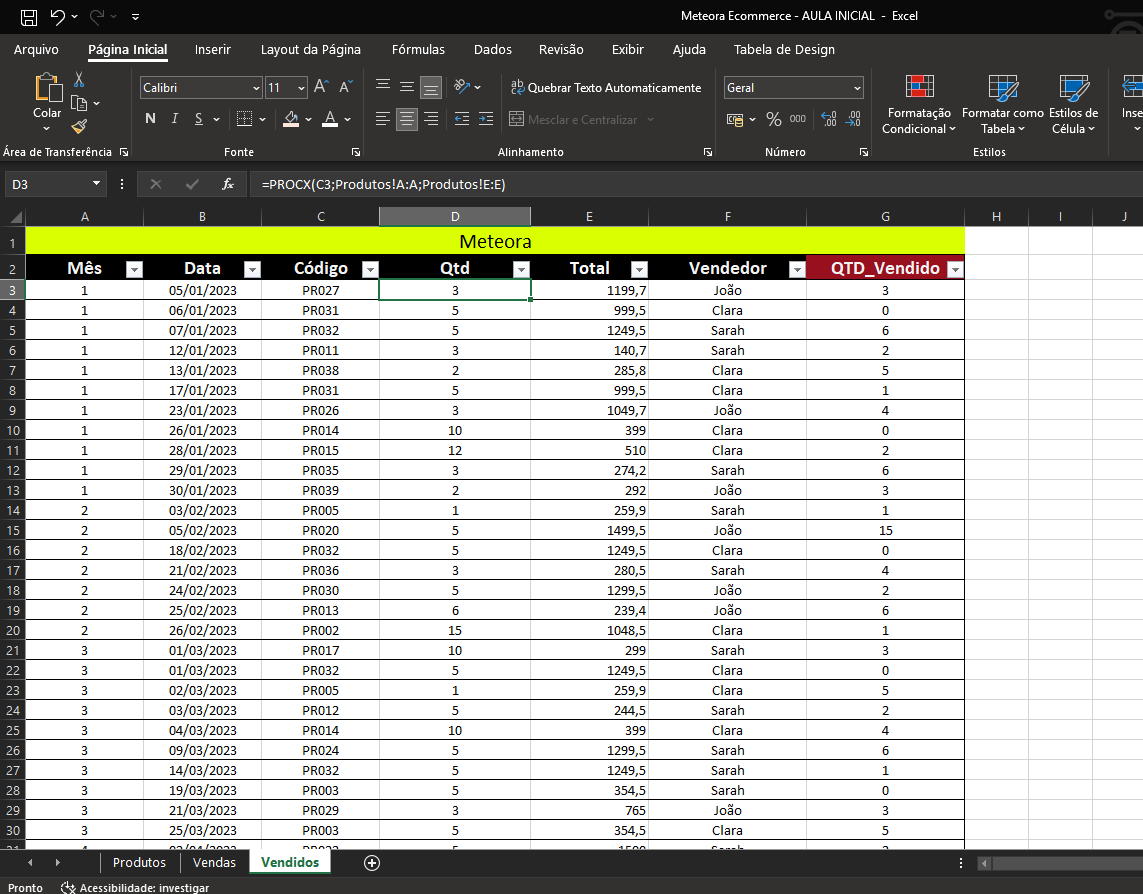
Task: Apply thousands separator 000 icon
Action: 798,119
